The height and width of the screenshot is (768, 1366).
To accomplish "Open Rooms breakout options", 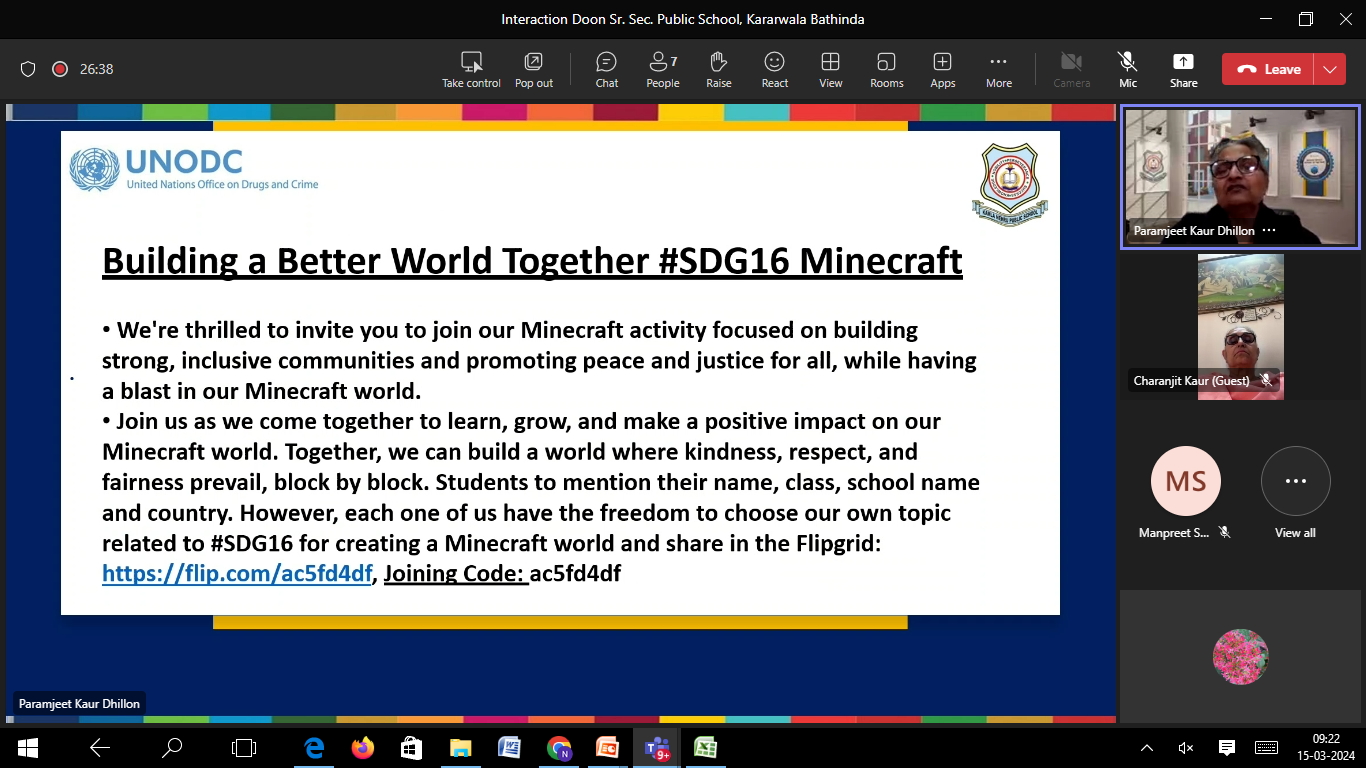I will [886, 70].
